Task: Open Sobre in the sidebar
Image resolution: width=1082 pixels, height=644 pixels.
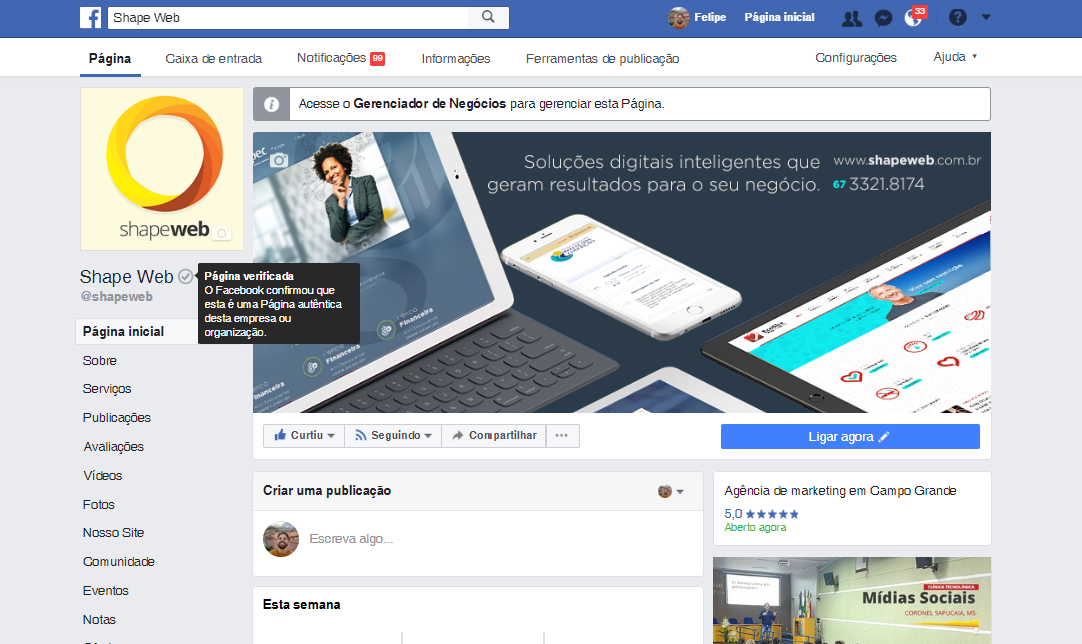Action: click(x=99, y=360)
